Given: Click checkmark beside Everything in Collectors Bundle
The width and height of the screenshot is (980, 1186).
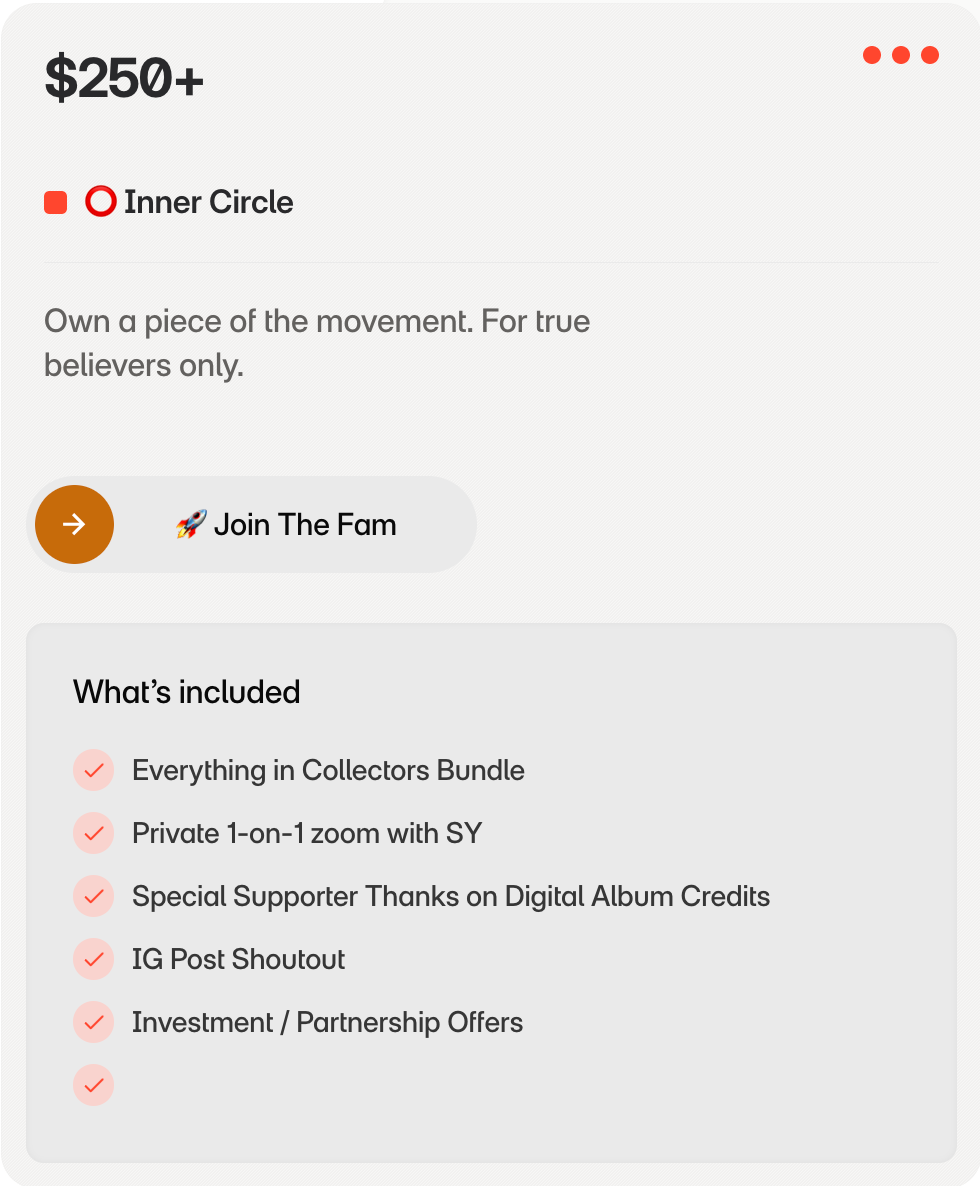Looking at the screenshot, I should tap(94, 771).
